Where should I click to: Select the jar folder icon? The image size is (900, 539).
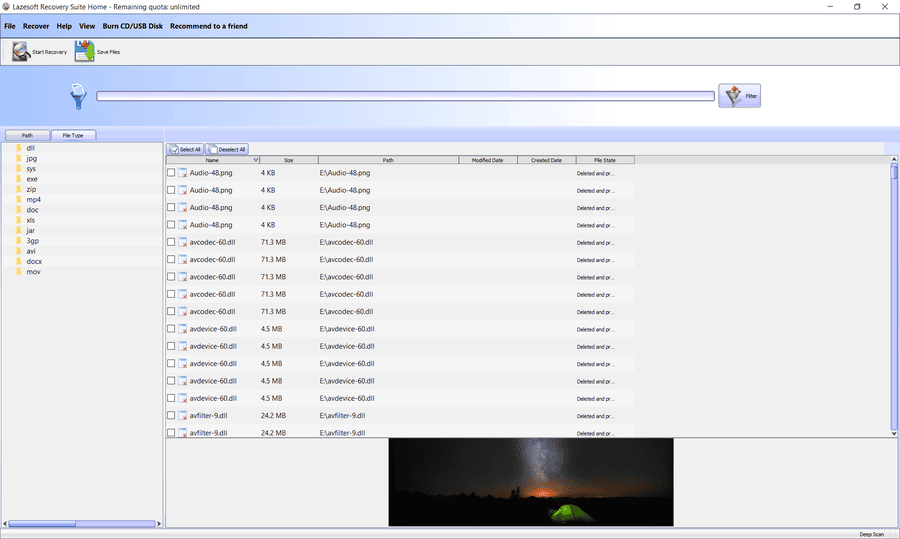pos(18,230)
